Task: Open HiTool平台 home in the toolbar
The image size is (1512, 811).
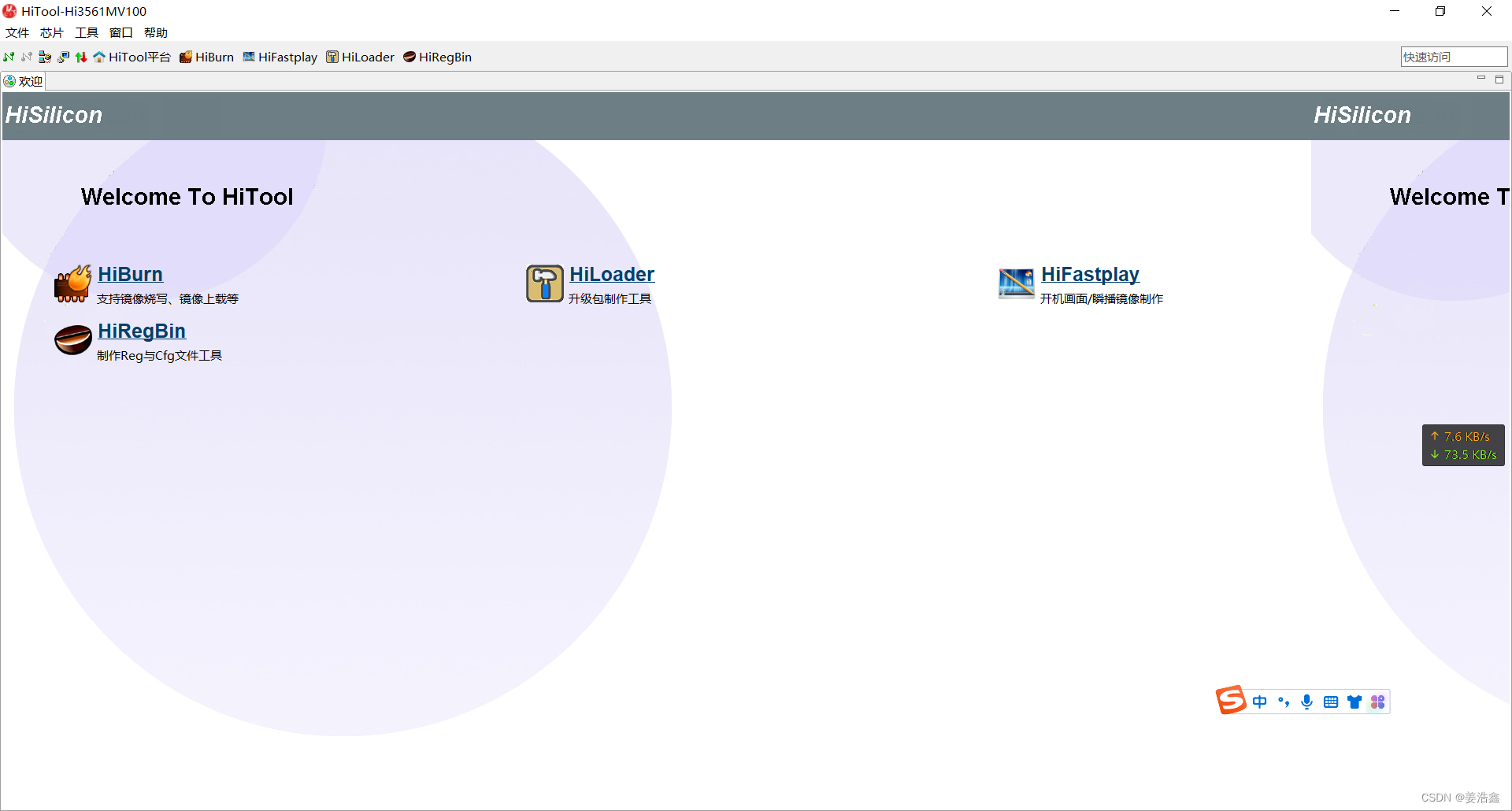Action: 132,57
